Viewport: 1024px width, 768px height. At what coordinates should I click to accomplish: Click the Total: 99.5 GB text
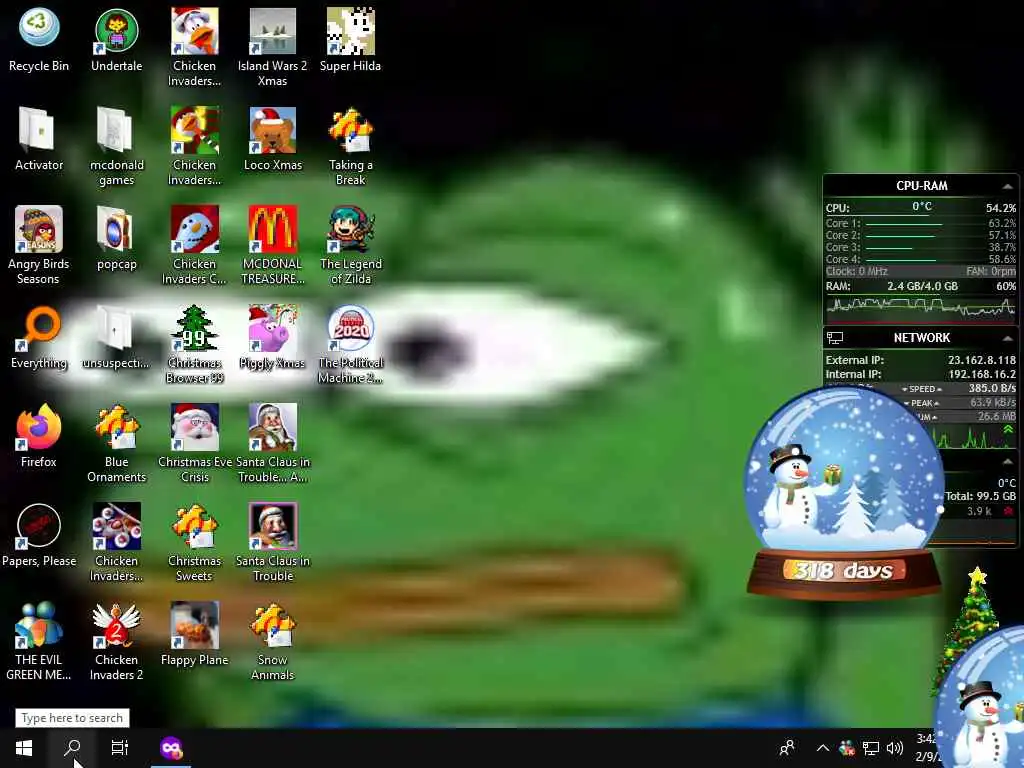[980, 496]
